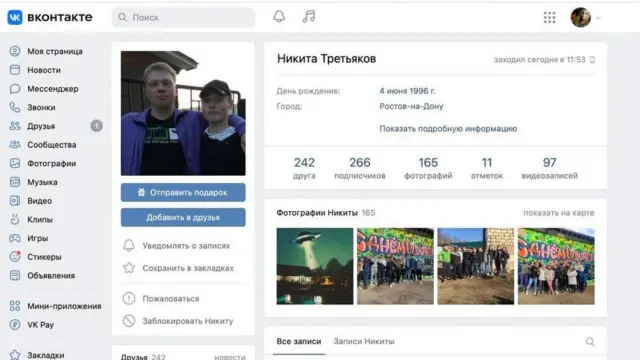
Task: Expand Показать подробную информацию
Action: (448, 129)
